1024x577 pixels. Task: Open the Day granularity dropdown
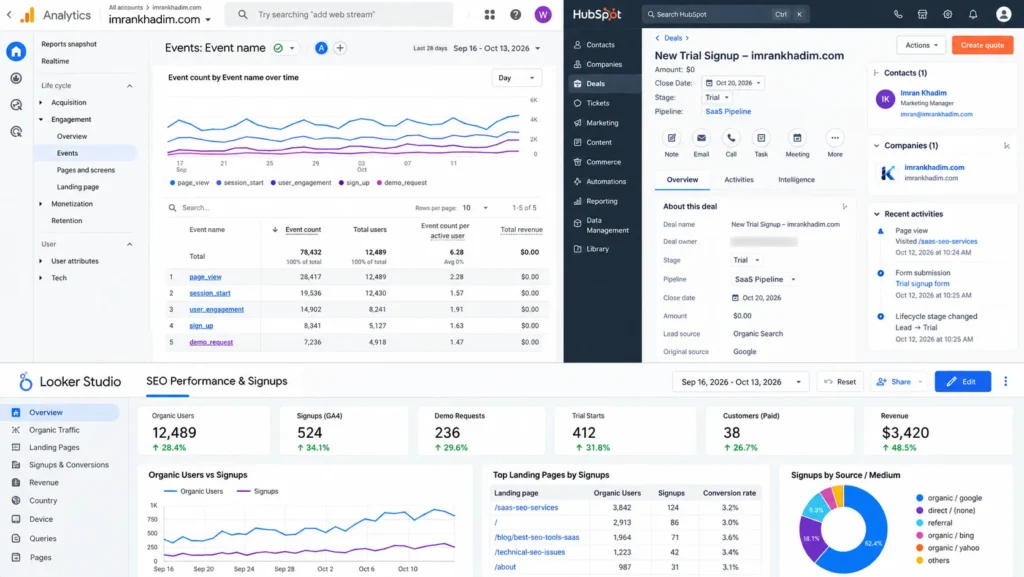pos(516,78)
